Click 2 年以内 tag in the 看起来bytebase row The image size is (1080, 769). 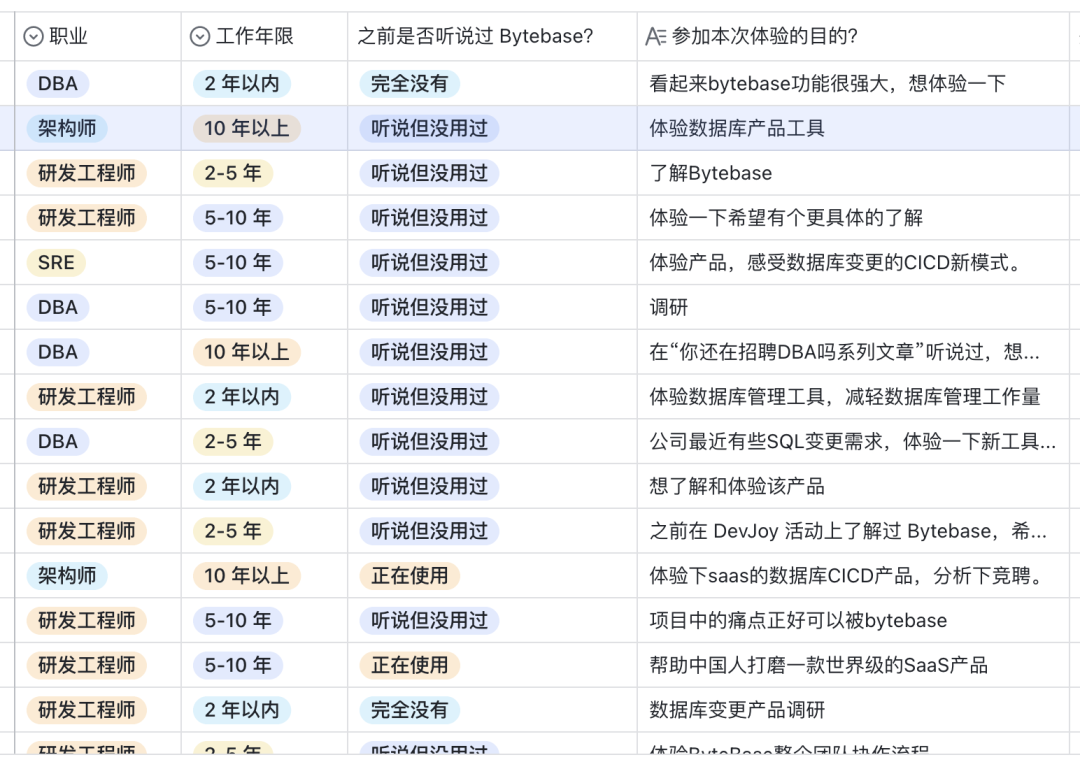click(x=242, y=83)
